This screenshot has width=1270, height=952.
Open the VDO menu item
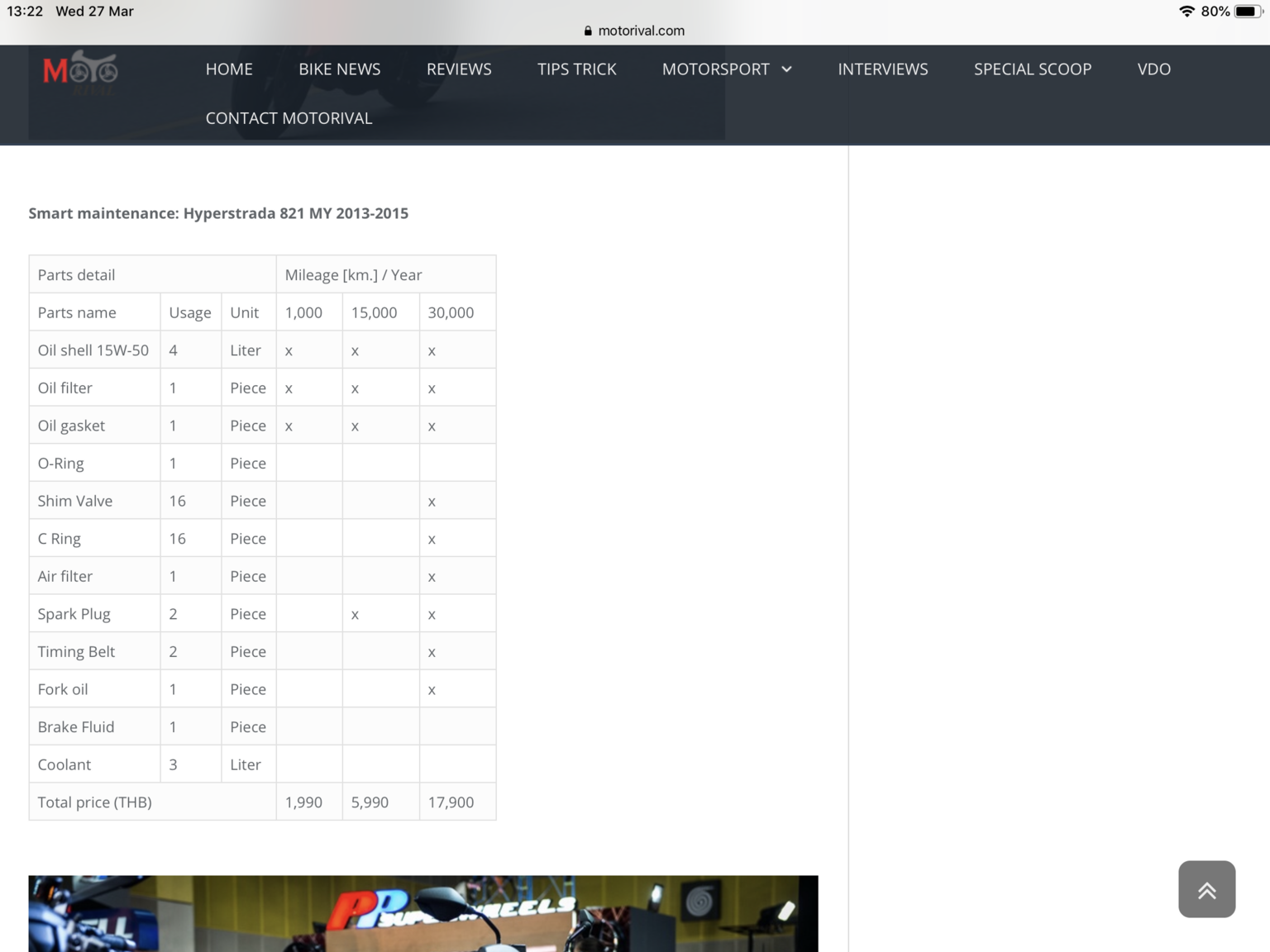[1154, 69]
